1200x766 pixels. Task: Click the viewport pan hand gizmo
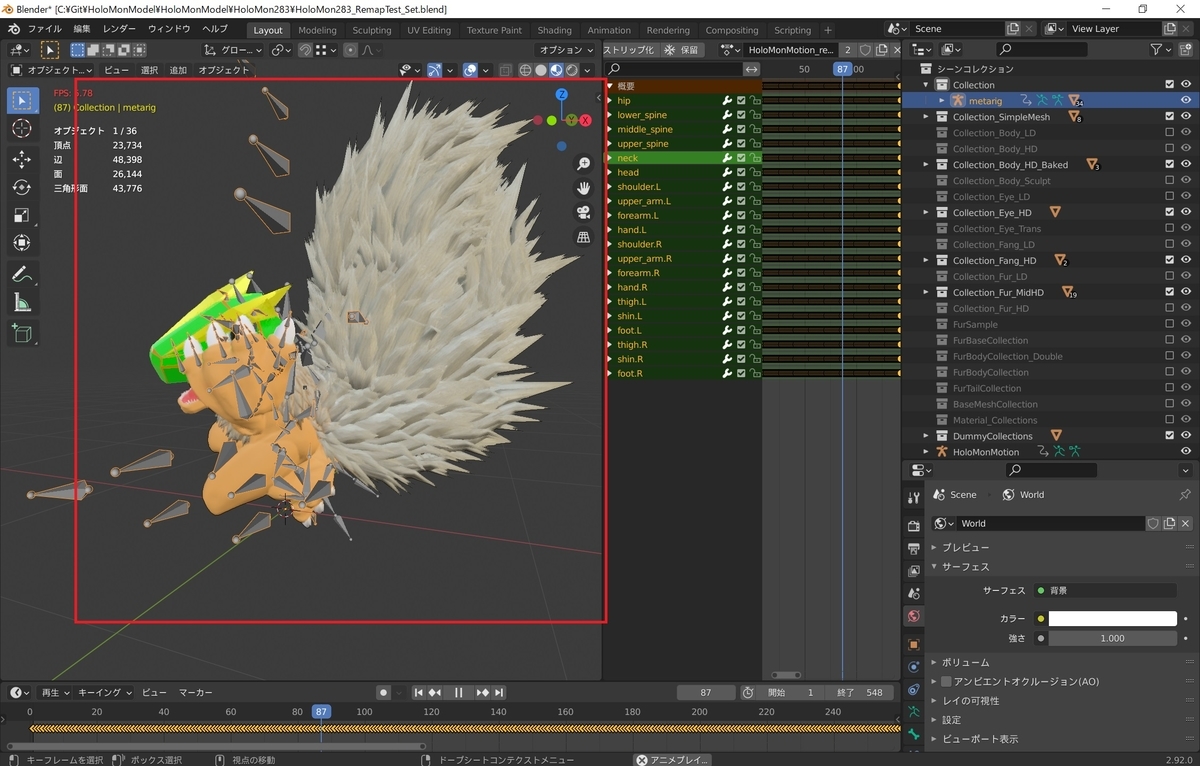[x=584, y=188]
